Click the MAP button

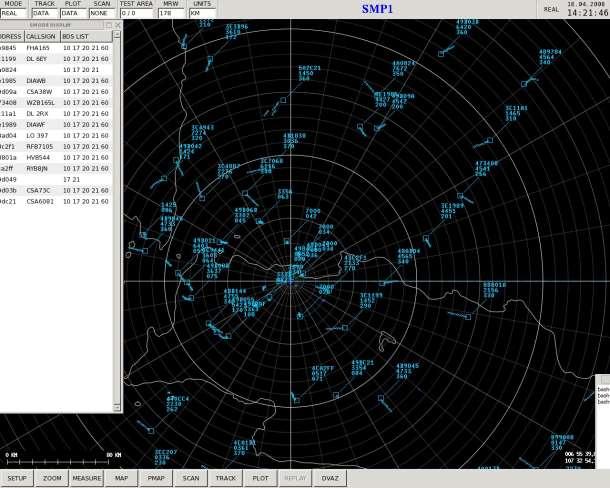click(121, 478)
